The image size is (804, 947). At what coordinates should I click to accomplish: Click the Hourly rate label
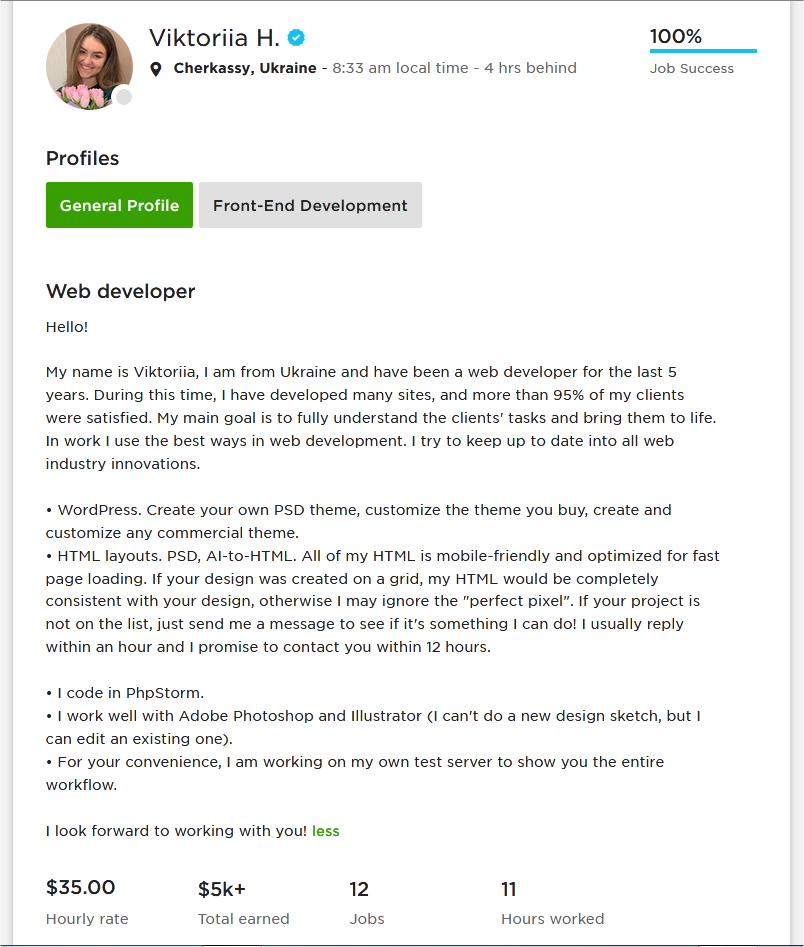coord(87,919)
